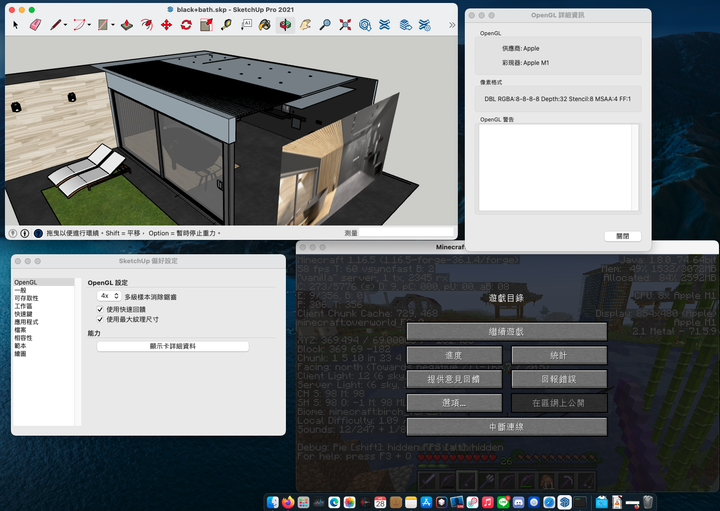Open Finder from the Dock
The height and width of the screenshot is (511, 720).
coord(273,502)
